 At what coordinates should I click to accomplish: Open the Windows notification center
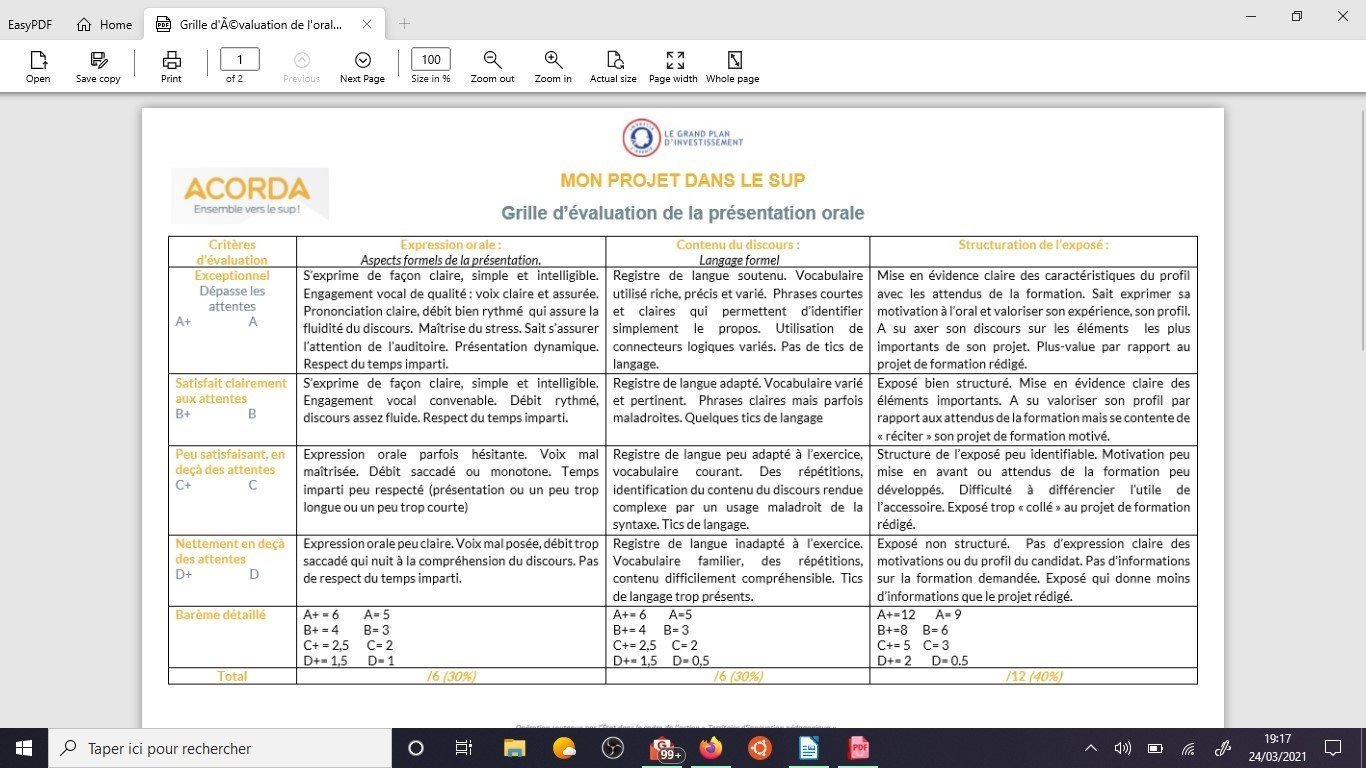coord(1332,748)
